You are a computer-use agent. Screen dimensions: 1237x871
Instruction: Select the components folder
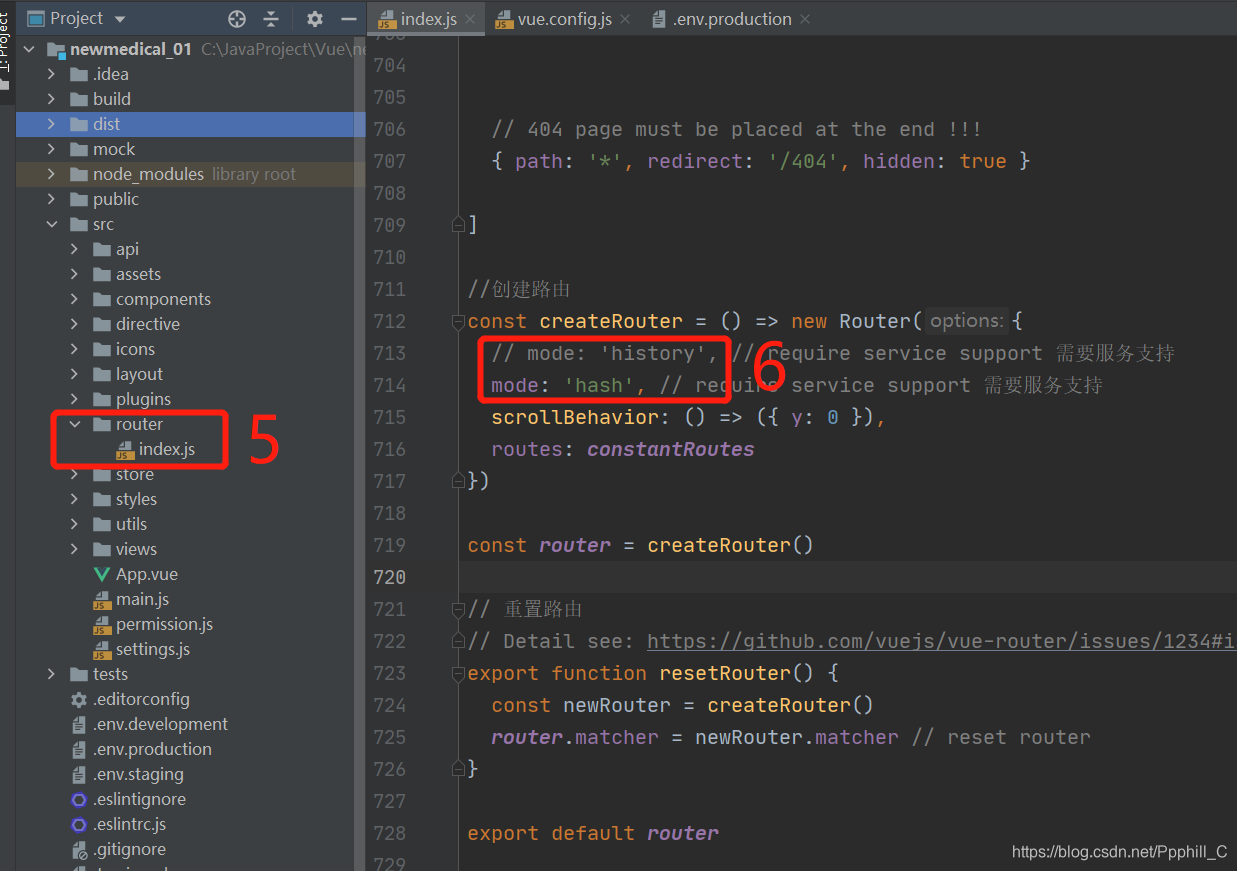click(163, 299)
